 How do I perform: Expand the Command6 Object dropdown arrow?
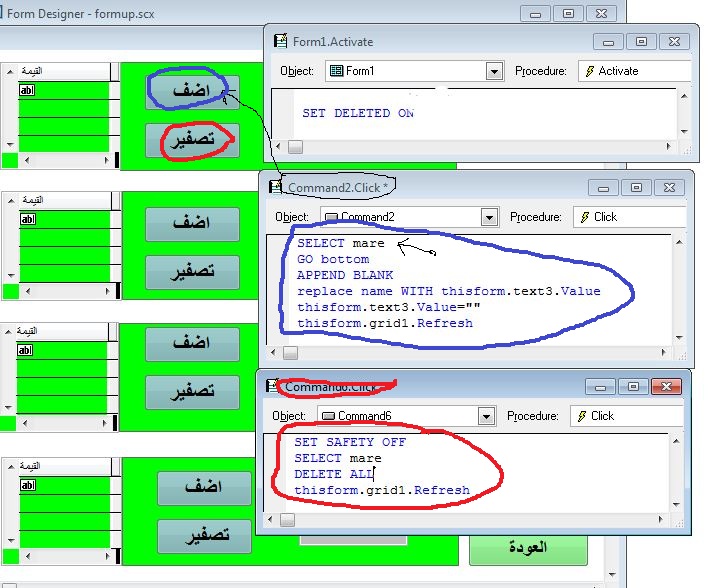pos(486,416)
